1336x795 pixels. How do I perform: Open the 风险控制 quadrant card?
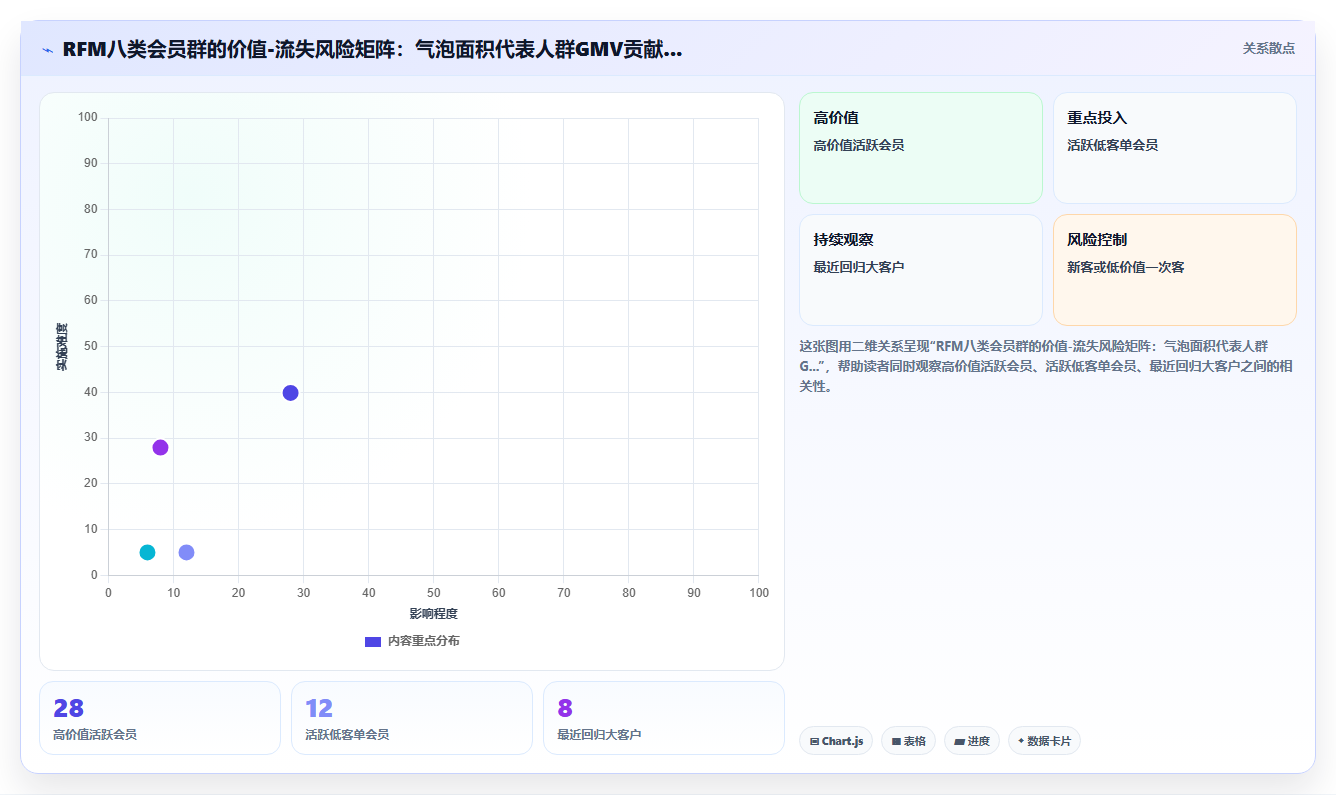[x=1175, y=270]
